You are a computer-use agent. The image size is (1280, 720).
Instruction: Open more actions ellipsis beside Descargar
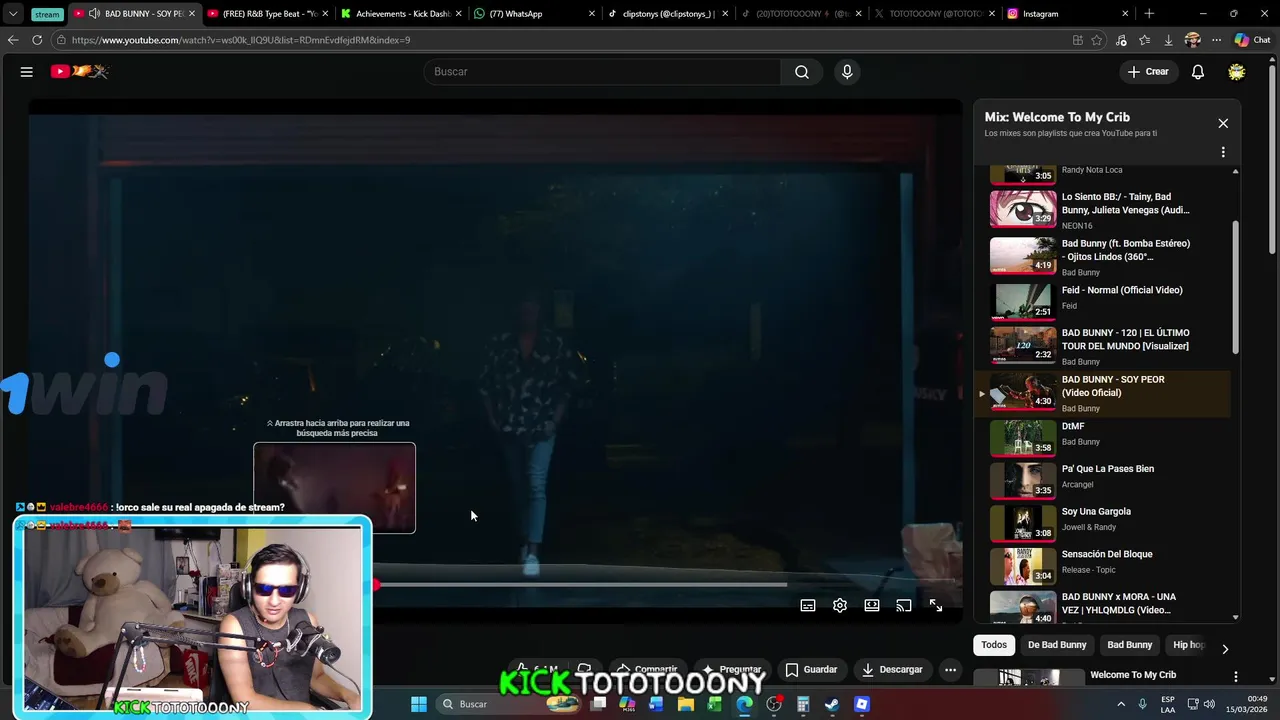pyautogui.click(x=951, y=669)
